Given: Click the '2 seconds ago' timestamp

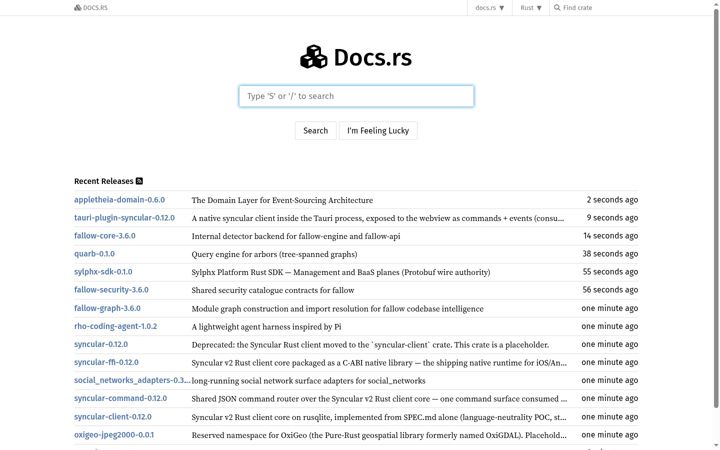Looking at the screenshot, I should tap(612, 200).
